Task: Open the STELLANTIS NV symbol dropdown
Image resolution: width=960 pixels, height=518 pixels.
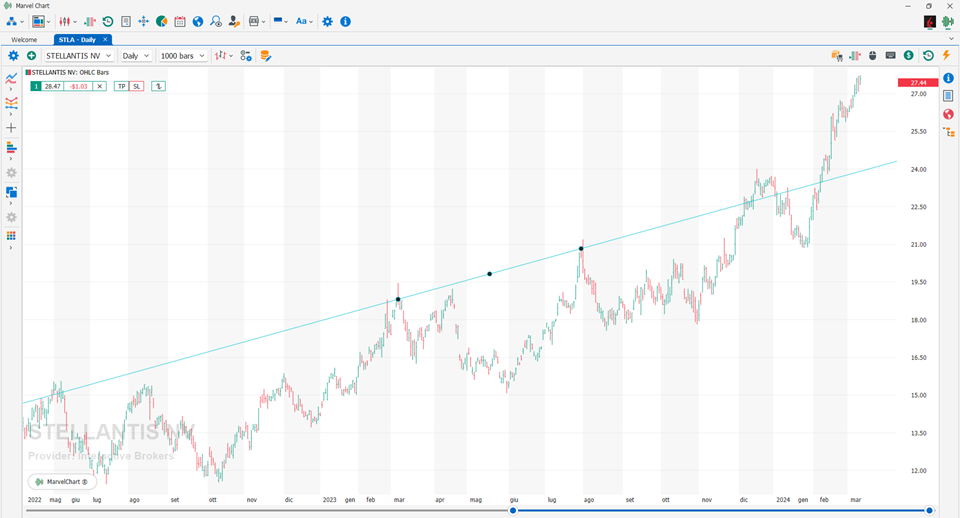Action: click(x=79, y=56)
